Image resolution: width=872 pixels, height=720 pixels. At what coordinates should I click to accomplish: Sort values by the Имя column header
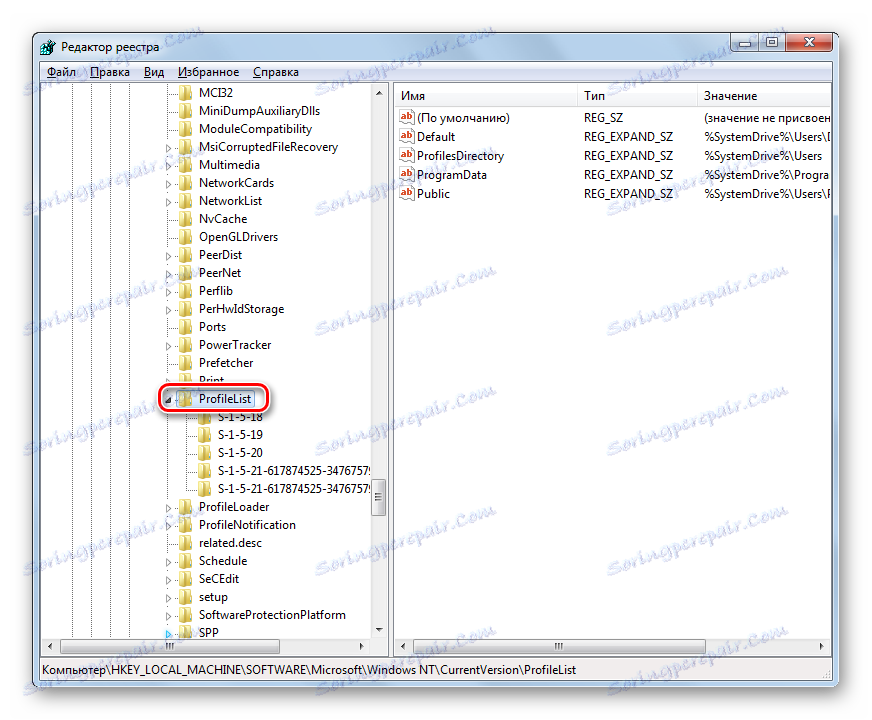(486, 96)
